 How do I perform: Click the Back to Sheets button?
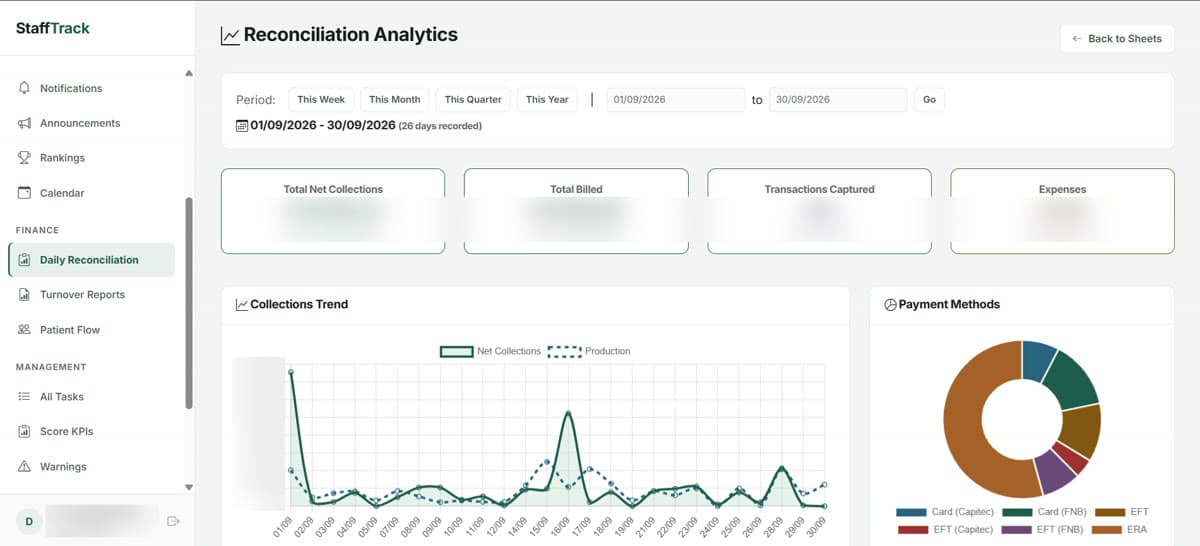[1117, 38]
